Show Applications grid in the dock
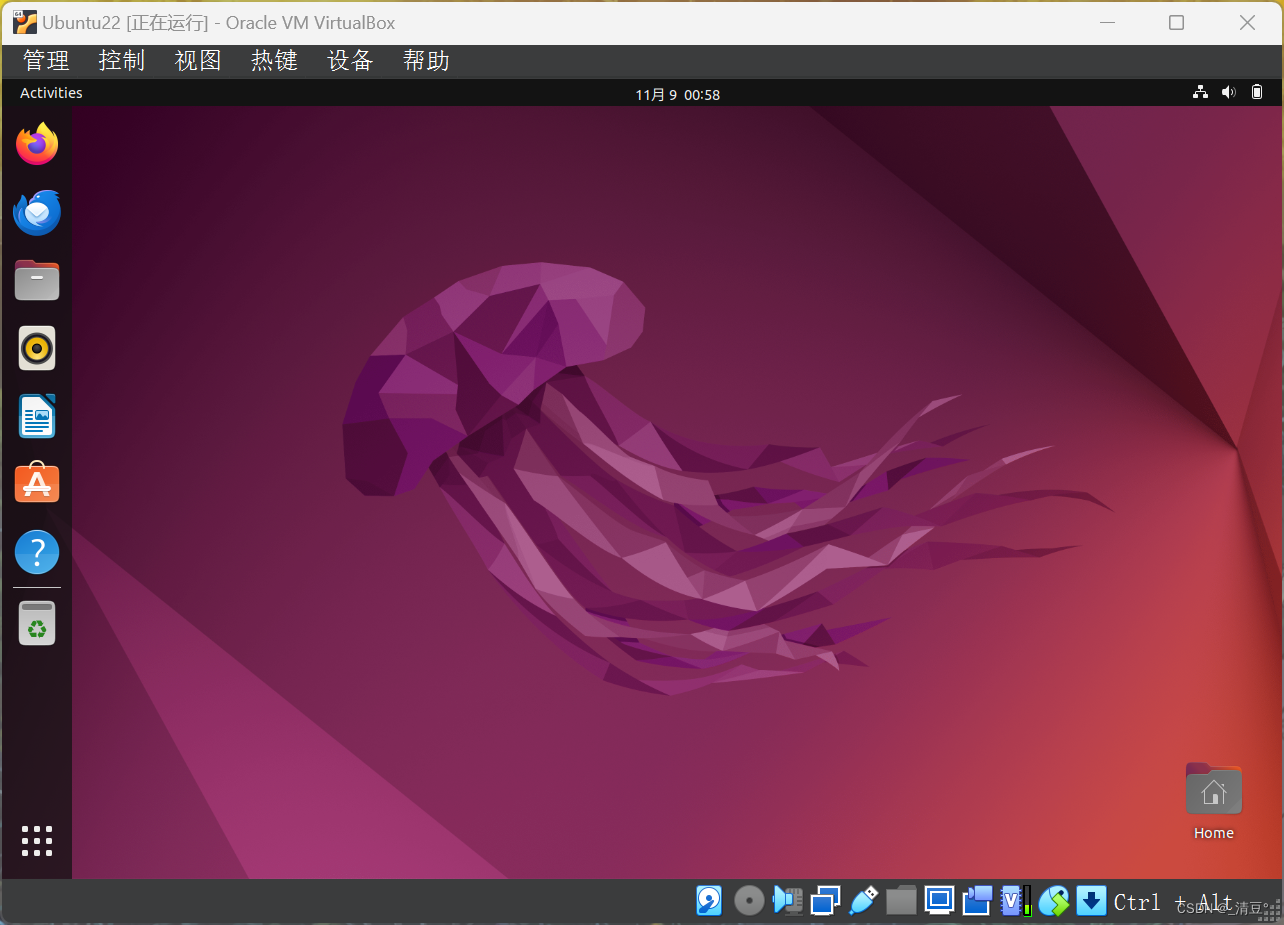Viewport: 1284px width, 925px height. (x=37, y=841)
